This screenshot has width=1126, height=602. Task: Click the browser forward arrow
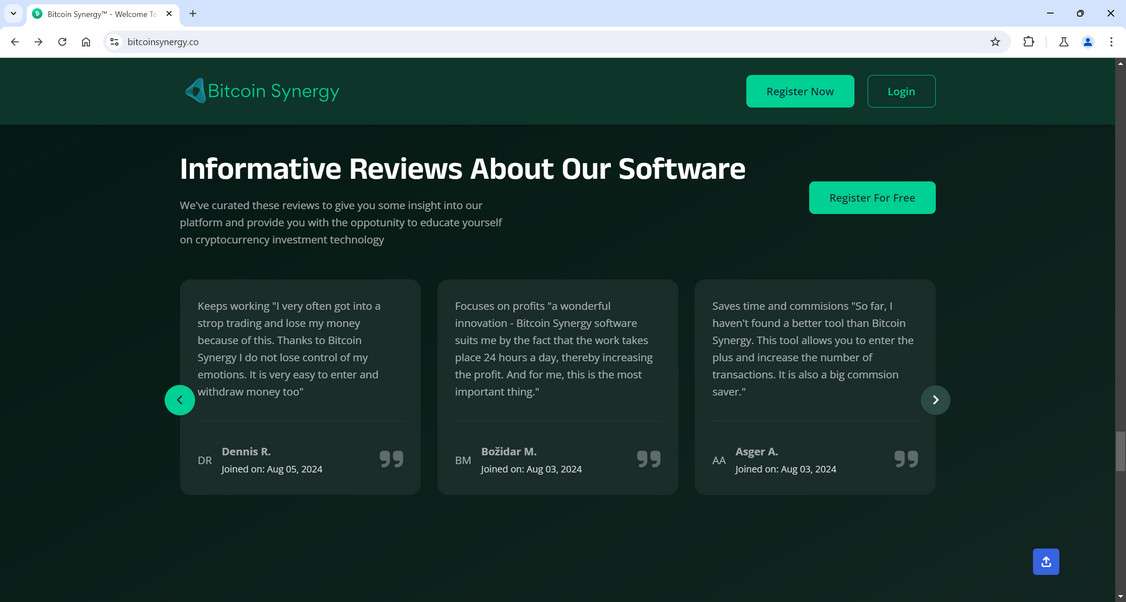click(x=39, y=42)
